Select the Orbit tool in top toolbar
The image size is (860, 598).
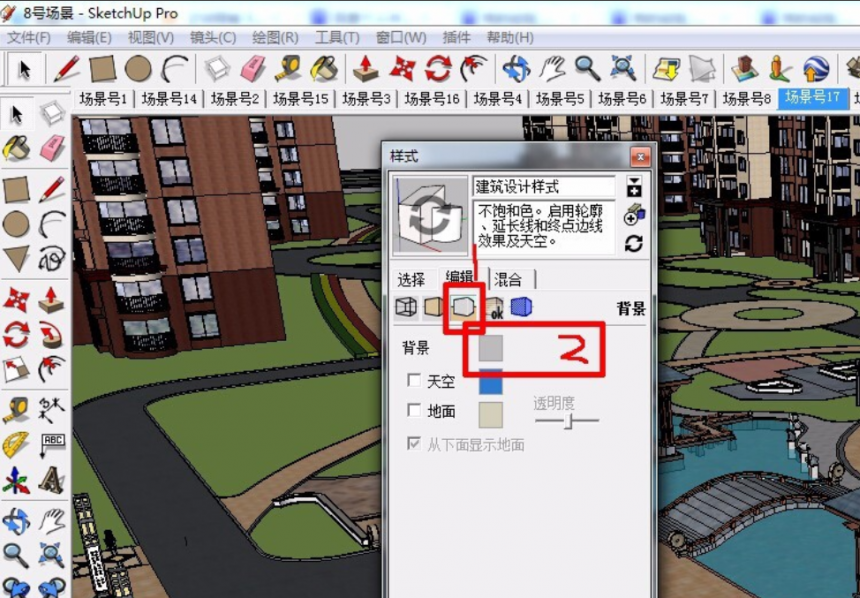(516, 69)
